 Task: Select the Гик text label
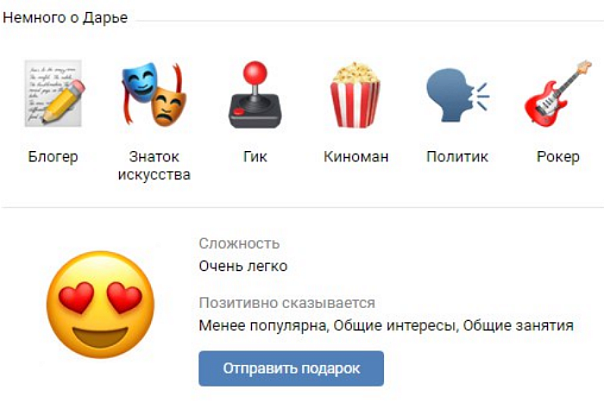[255, 157]
